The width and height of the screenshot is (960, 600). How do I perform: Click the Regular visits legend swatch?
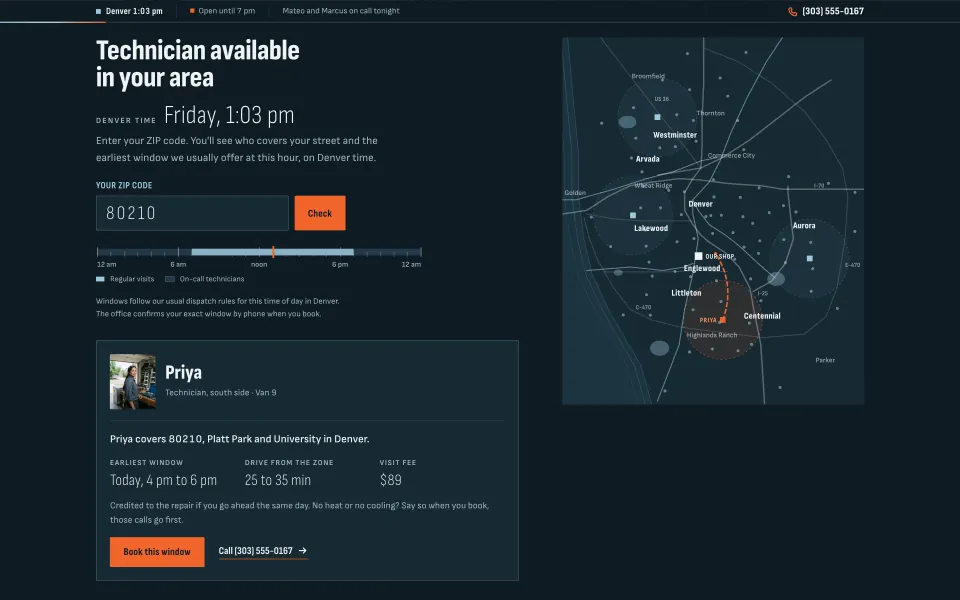tap(100, 279)
